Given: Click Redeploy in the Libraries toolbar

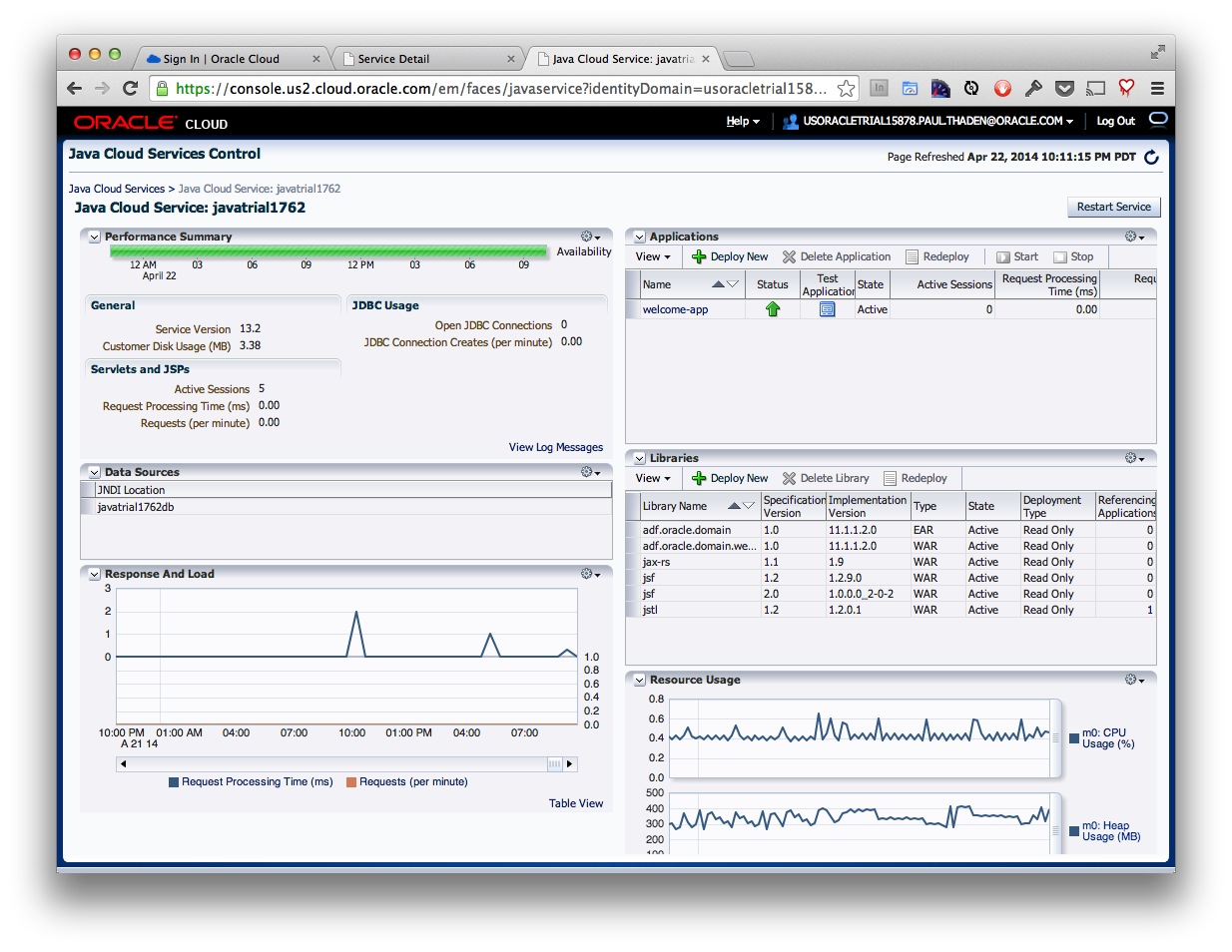Looking at the screenshot, I should (x=916, y=478).
